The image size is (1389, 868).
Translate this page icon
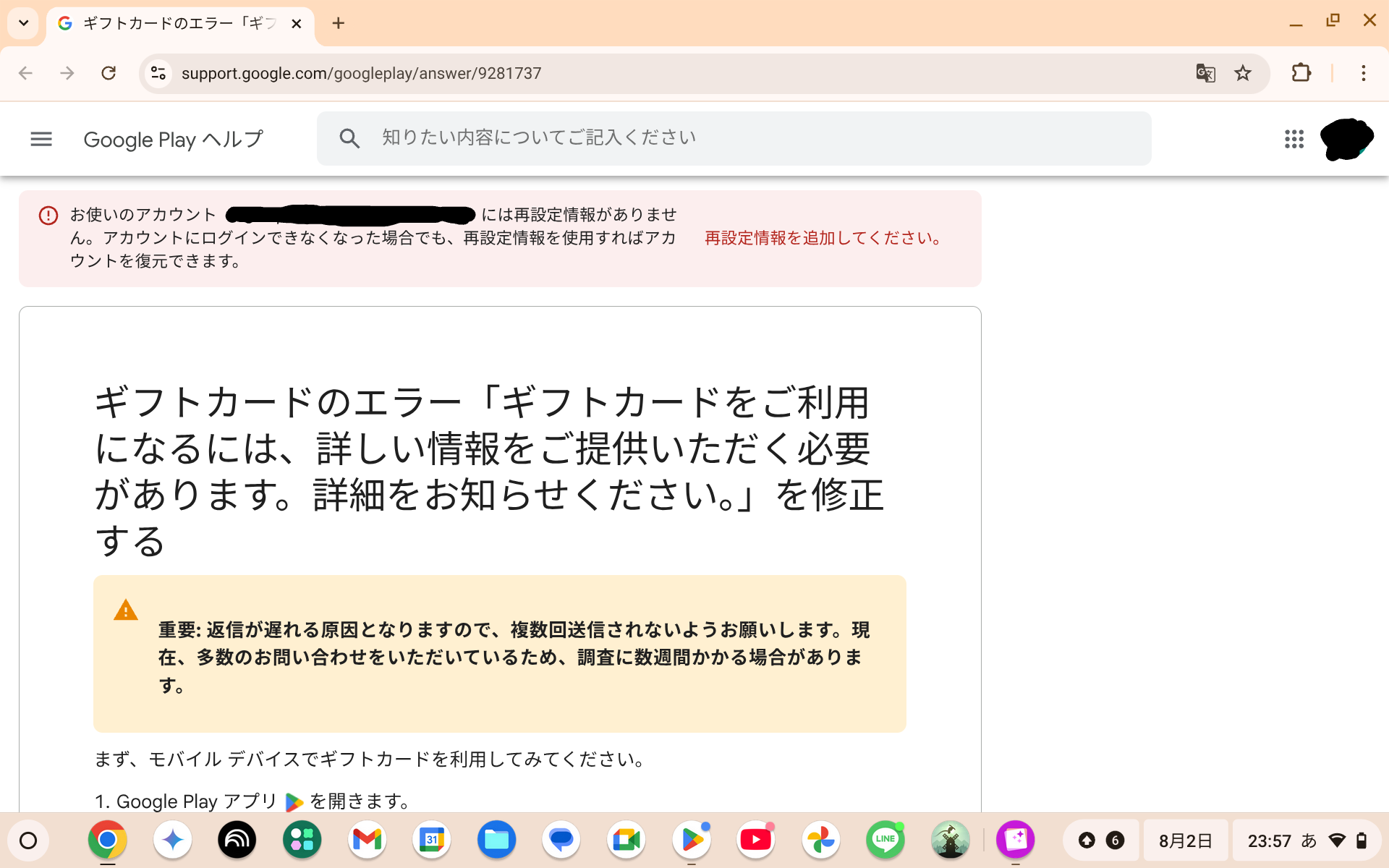[x=1205, y=73]
